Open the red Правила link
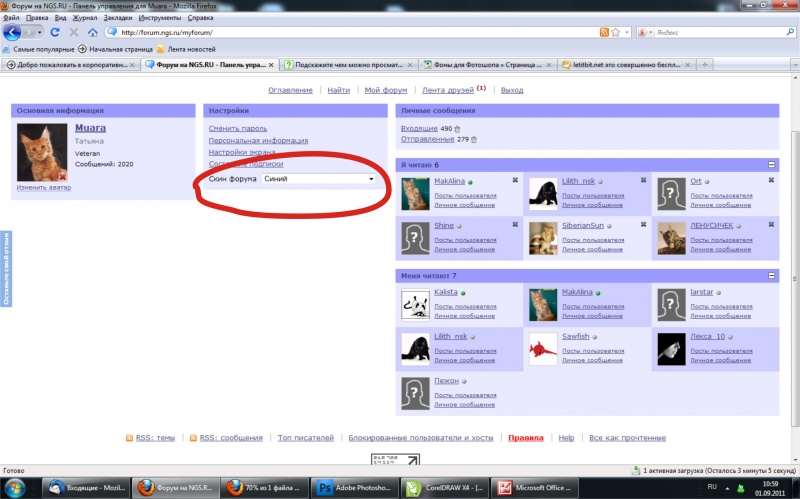Screen dimensions: 800x499 (x=525, y=438)
